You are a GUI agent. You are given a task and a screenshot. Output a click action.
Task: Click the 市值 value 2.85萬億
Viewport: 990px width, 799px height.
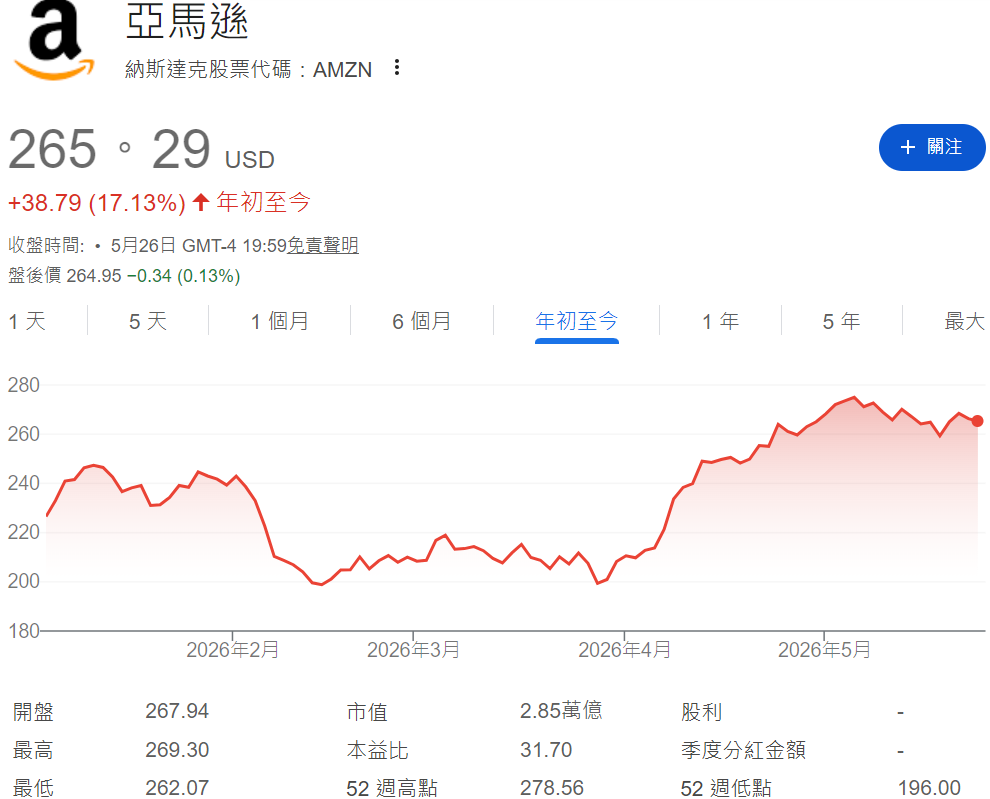(561, 711)
